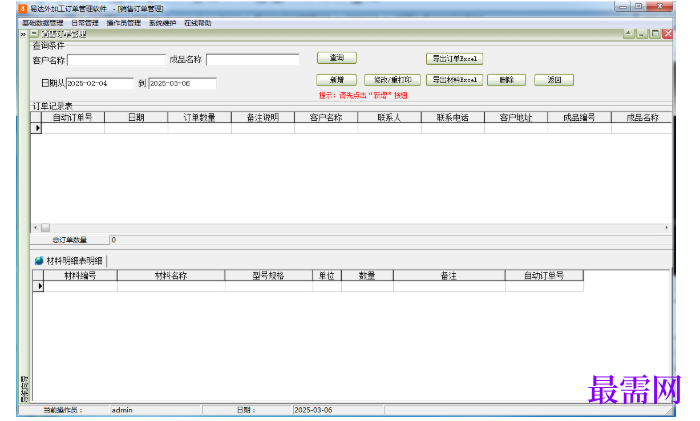Click the 单位 column header
This screenshot has height=421, width=700.
(327, 275)
